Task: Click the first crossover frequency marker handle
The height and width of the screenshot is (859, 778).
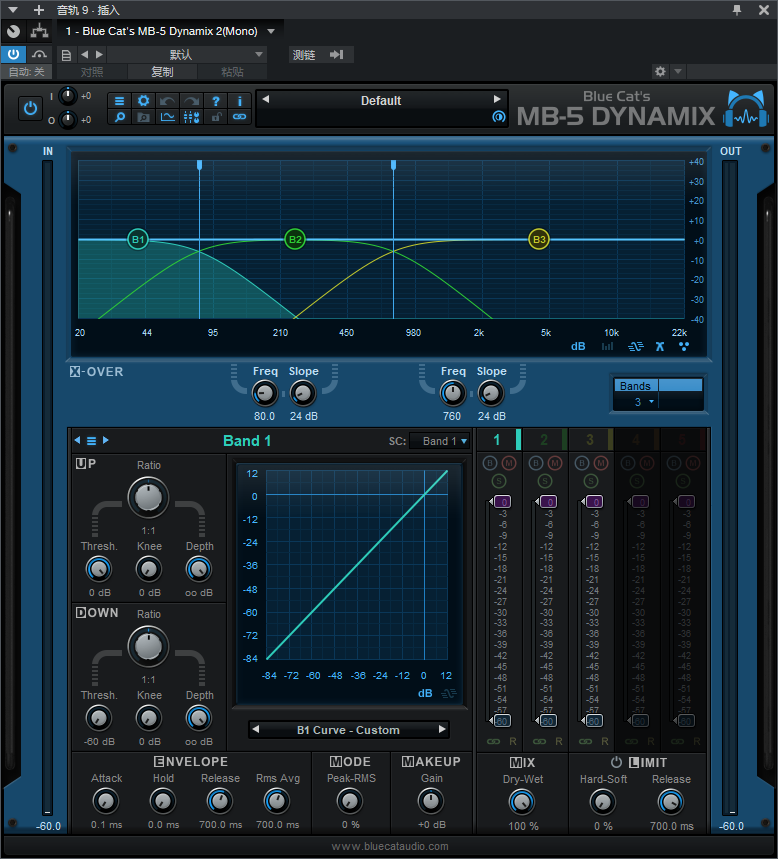Action: pyautogui.click(x=199, y=165)
